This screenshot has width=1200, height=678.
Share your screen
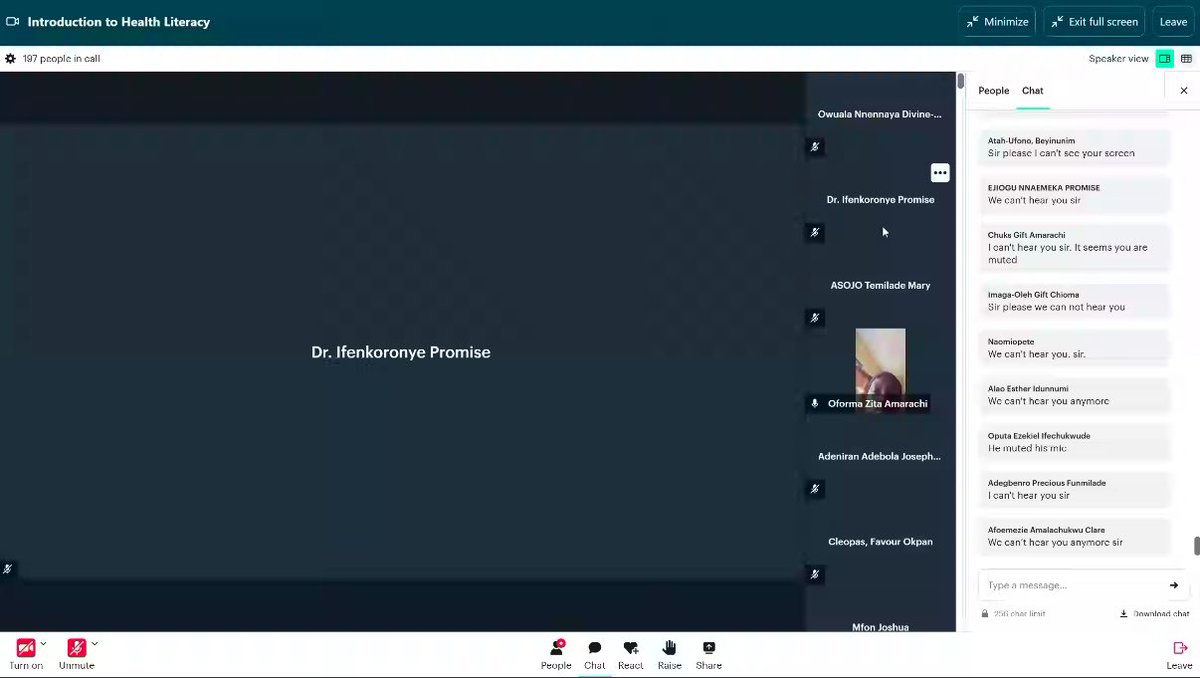tap(709, 654)
